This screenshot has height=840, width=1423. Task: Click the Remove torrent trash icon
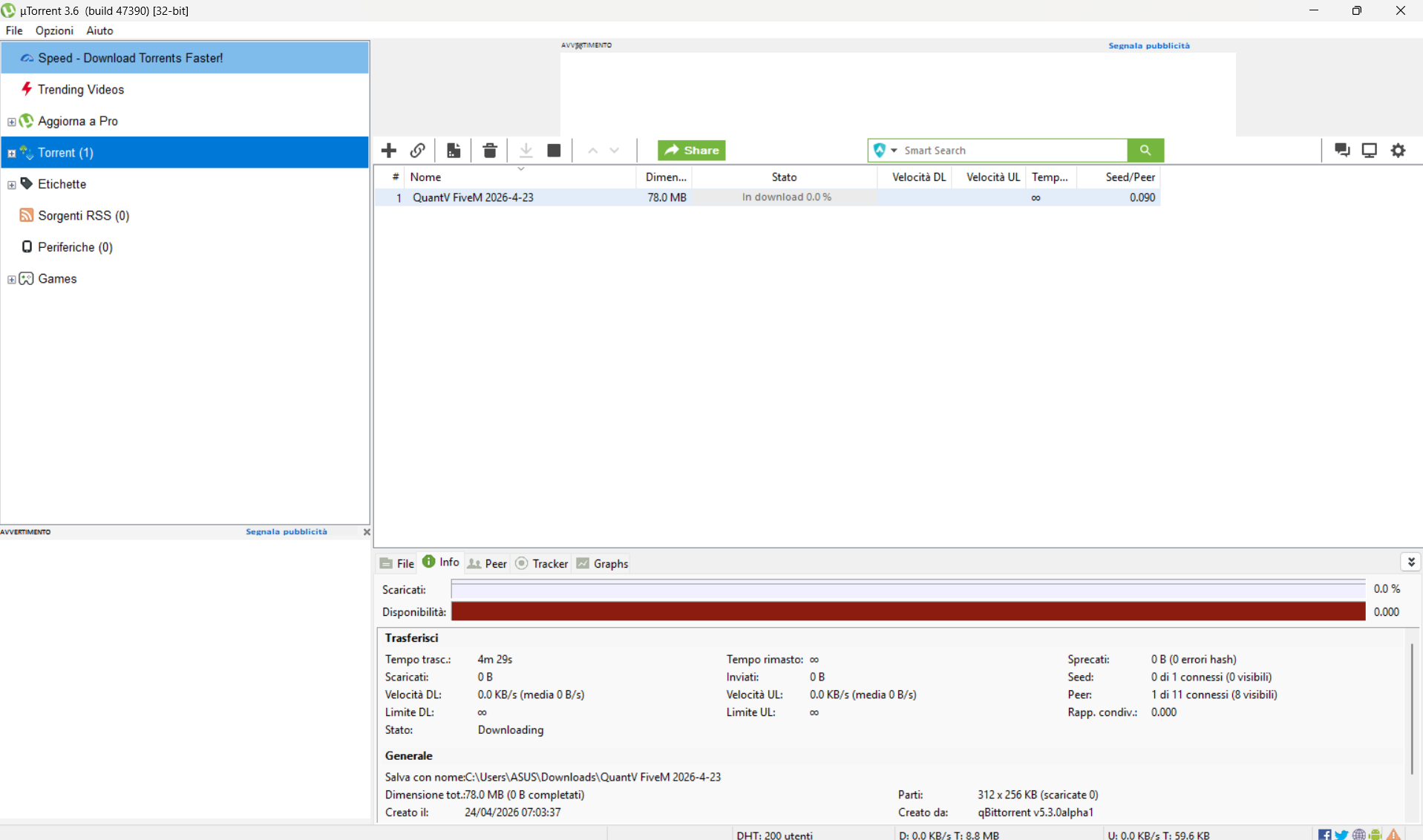(x=489, y=151)
